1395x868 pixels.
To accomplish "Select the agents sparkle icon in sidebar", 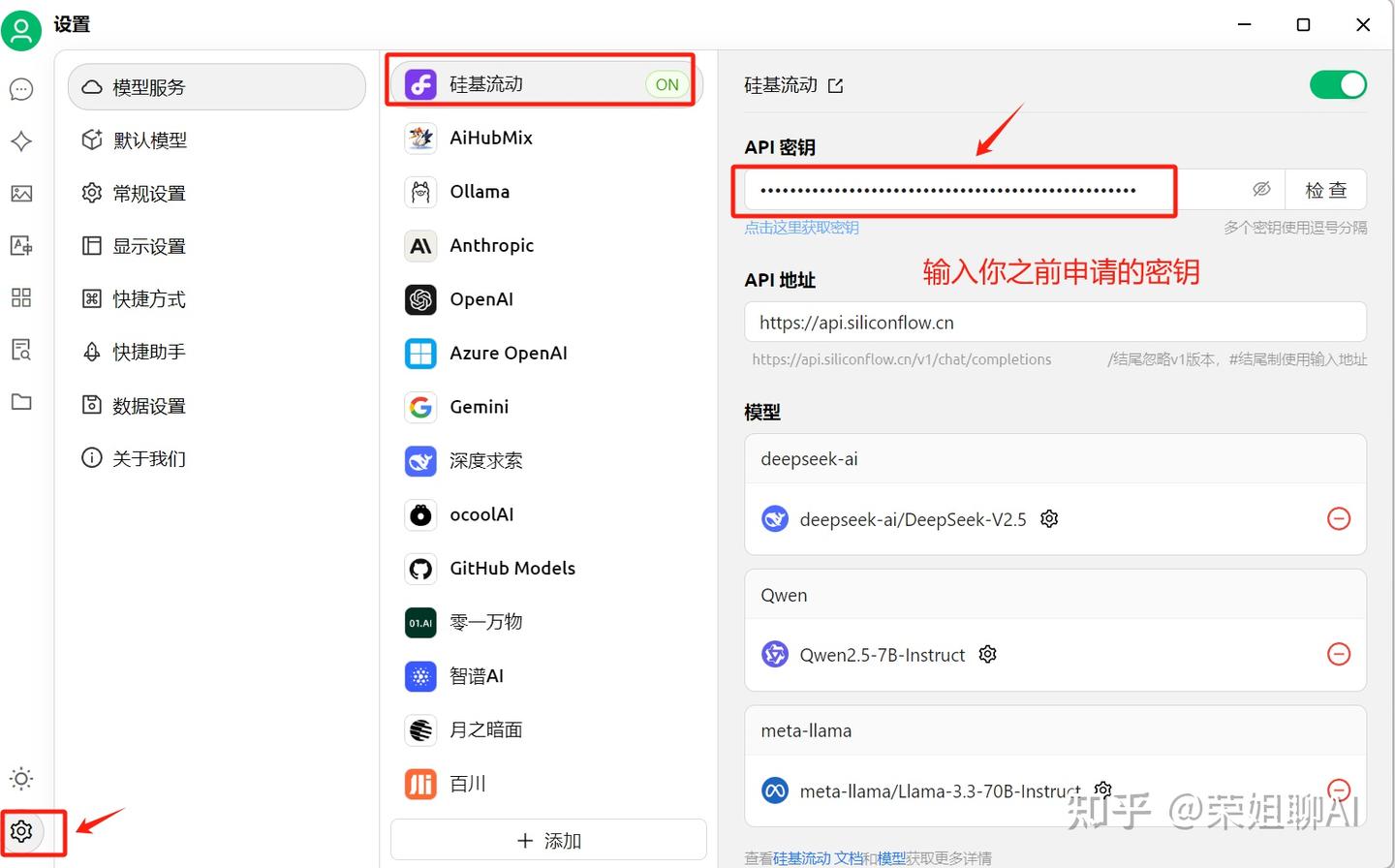I will (x=21, y=141).
